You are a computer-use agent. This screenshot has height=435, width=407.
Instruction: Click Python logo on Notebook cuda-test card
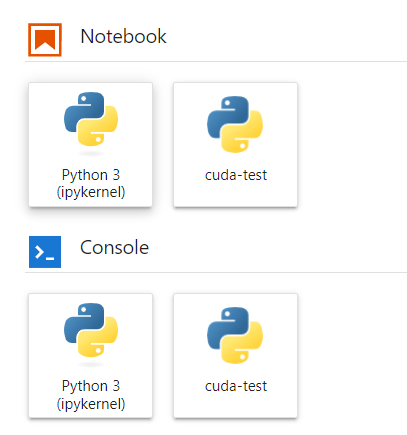pos(235,124)
